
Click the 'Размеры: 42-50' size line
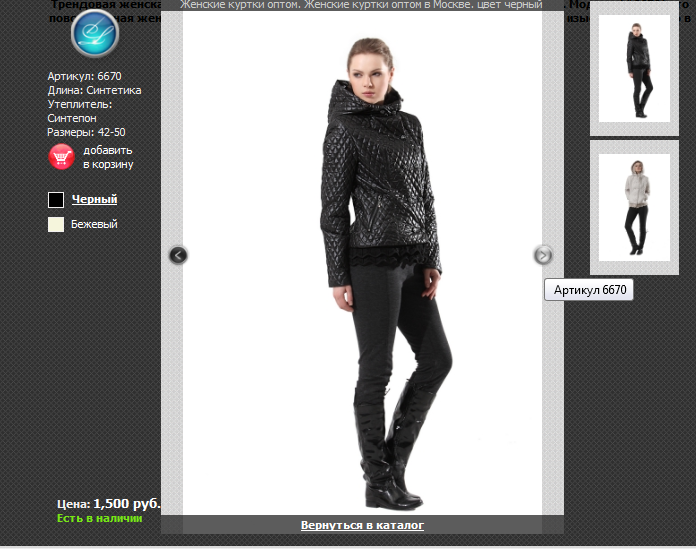pyautogui.click(x=86, y=132)
